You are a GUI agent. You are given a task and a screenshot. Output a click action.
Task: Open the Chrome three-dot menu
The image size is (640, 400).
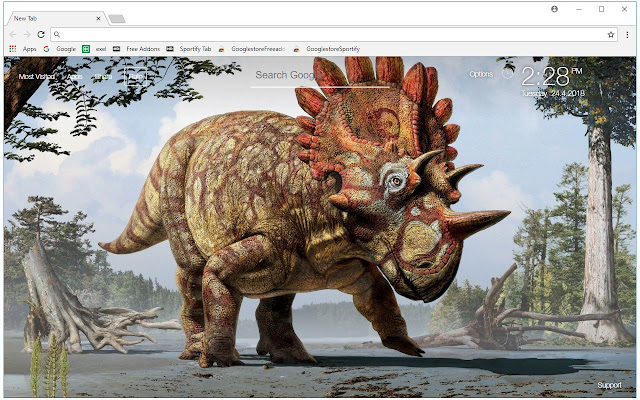627,35
